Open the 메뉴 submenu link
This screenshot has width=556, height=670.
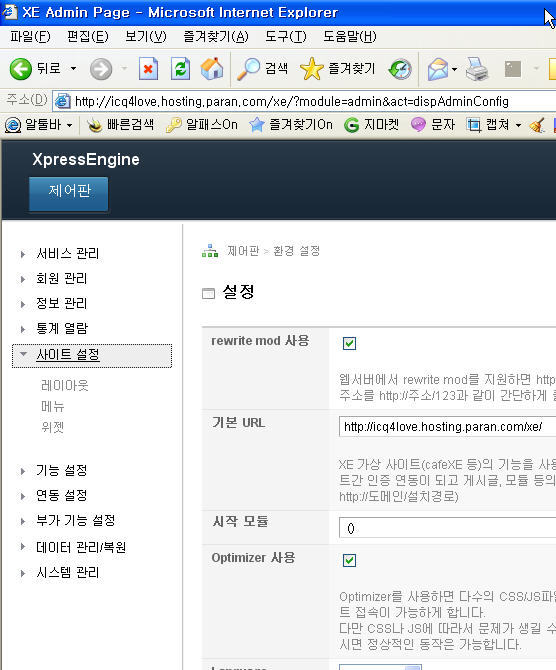tap(53, 406)
